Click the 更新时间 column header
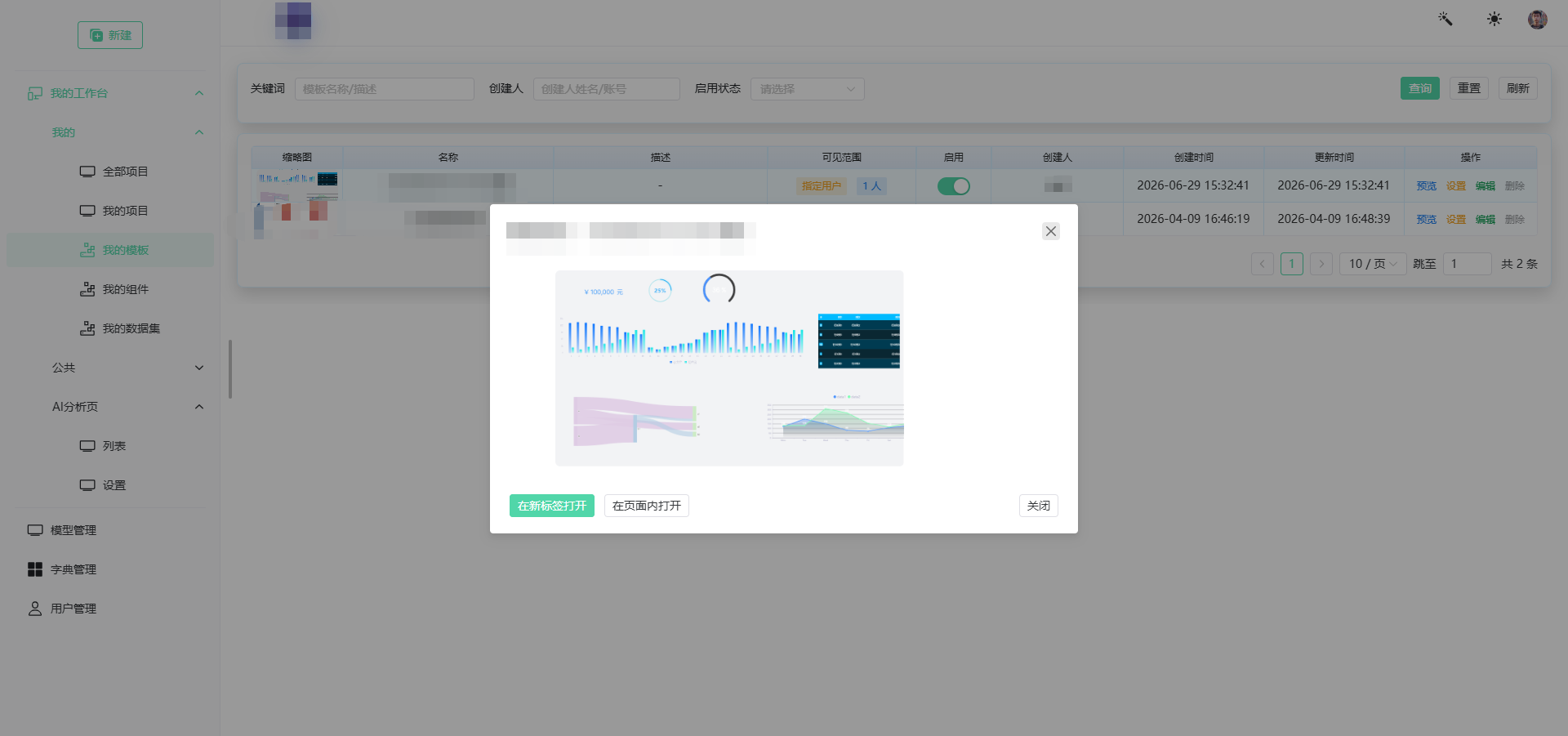The image size is (1568, 736). click(1334, 158)
